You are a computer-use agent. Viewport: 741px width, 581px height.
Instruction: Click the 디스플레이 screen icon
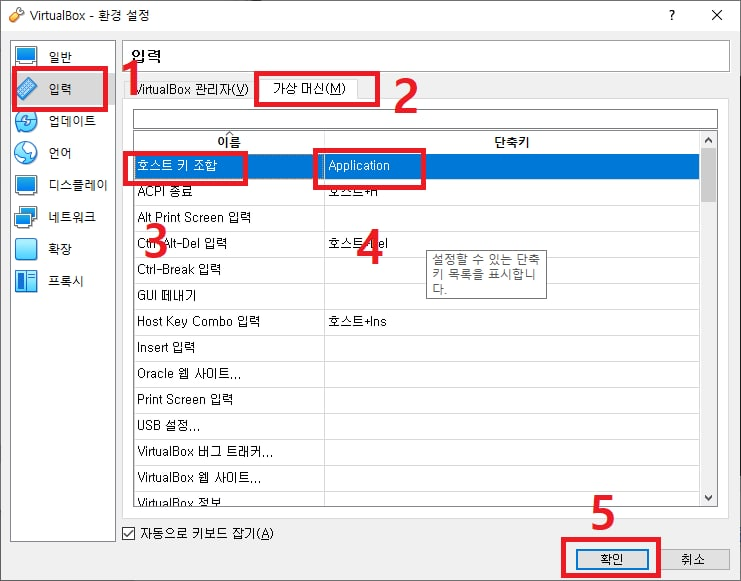click(x=26, y=185)
